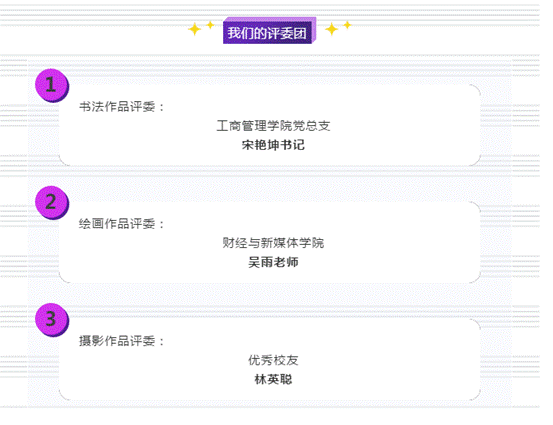This screenshot has width=553, height=425.
Task: Click the second judge card's bottom-left corner
Action: point(65,277)
